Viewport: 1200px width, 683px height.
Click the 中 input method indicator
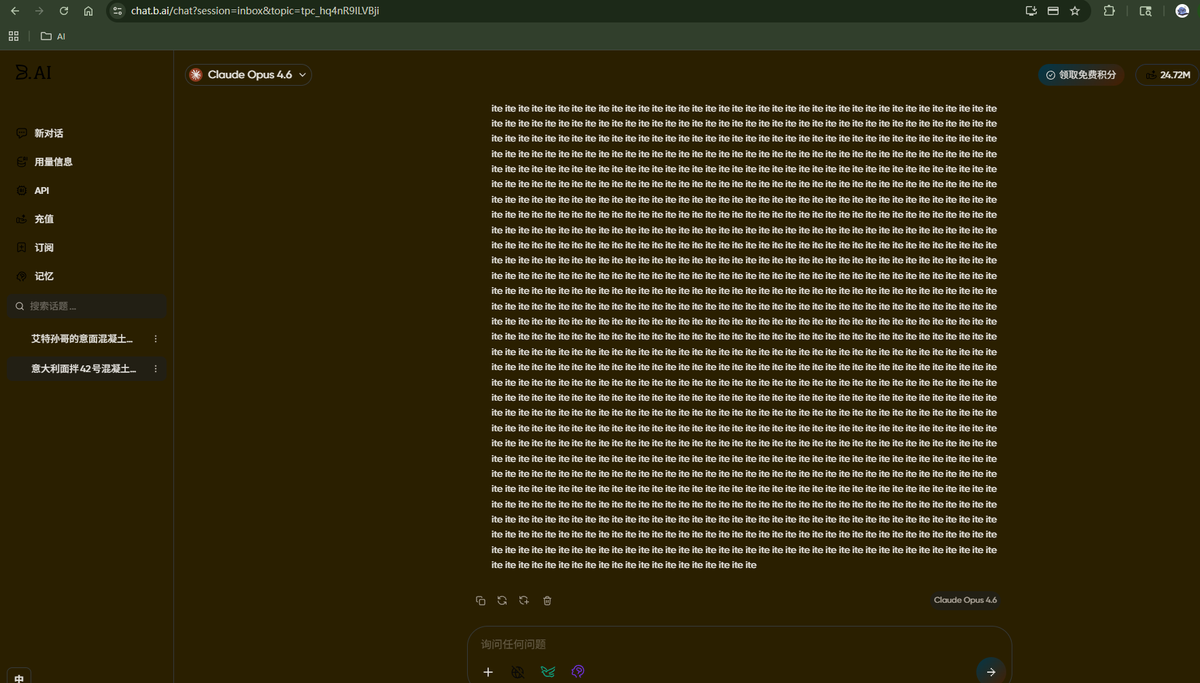tap(19, 677)
